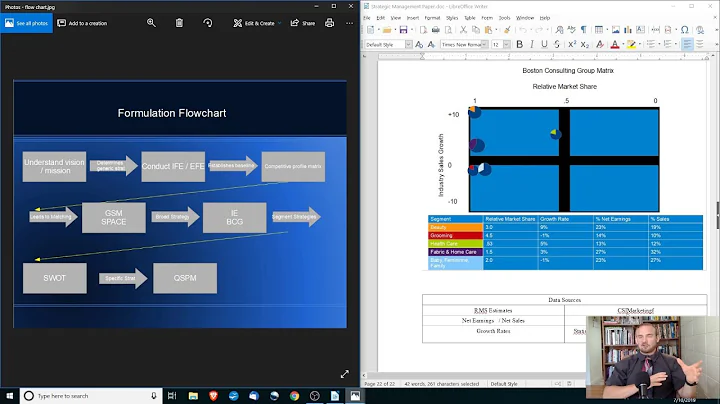Click Export as PDF icon in Writer
This screenshot has width=720, height=404.
click(423, 30)
